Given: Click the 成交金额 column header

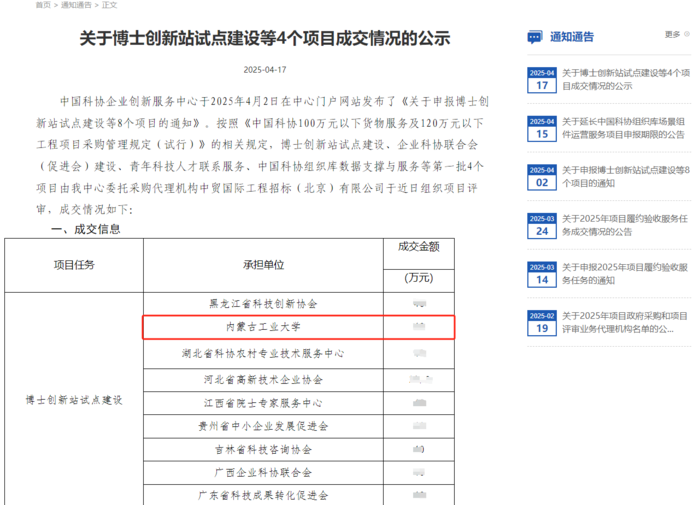Looking at the screenshot, I should point(418,246).
